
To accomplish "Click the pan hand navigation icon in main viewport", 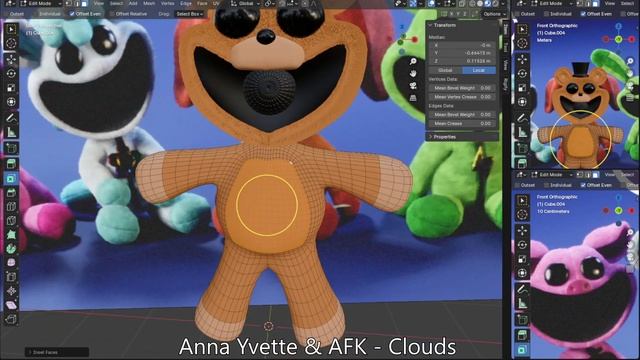I will [413, 73].
